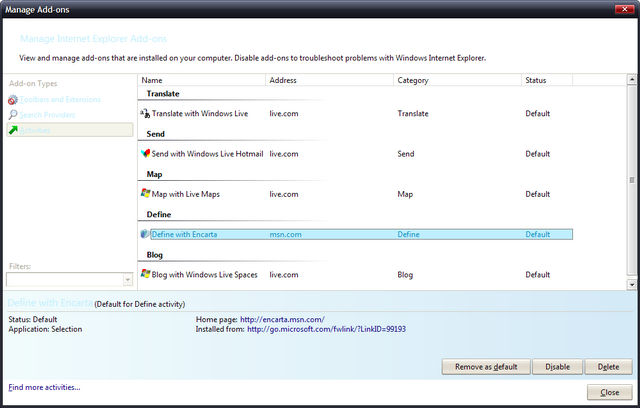
Task: Sort the list by the Address column
Action: coord(329,80)
